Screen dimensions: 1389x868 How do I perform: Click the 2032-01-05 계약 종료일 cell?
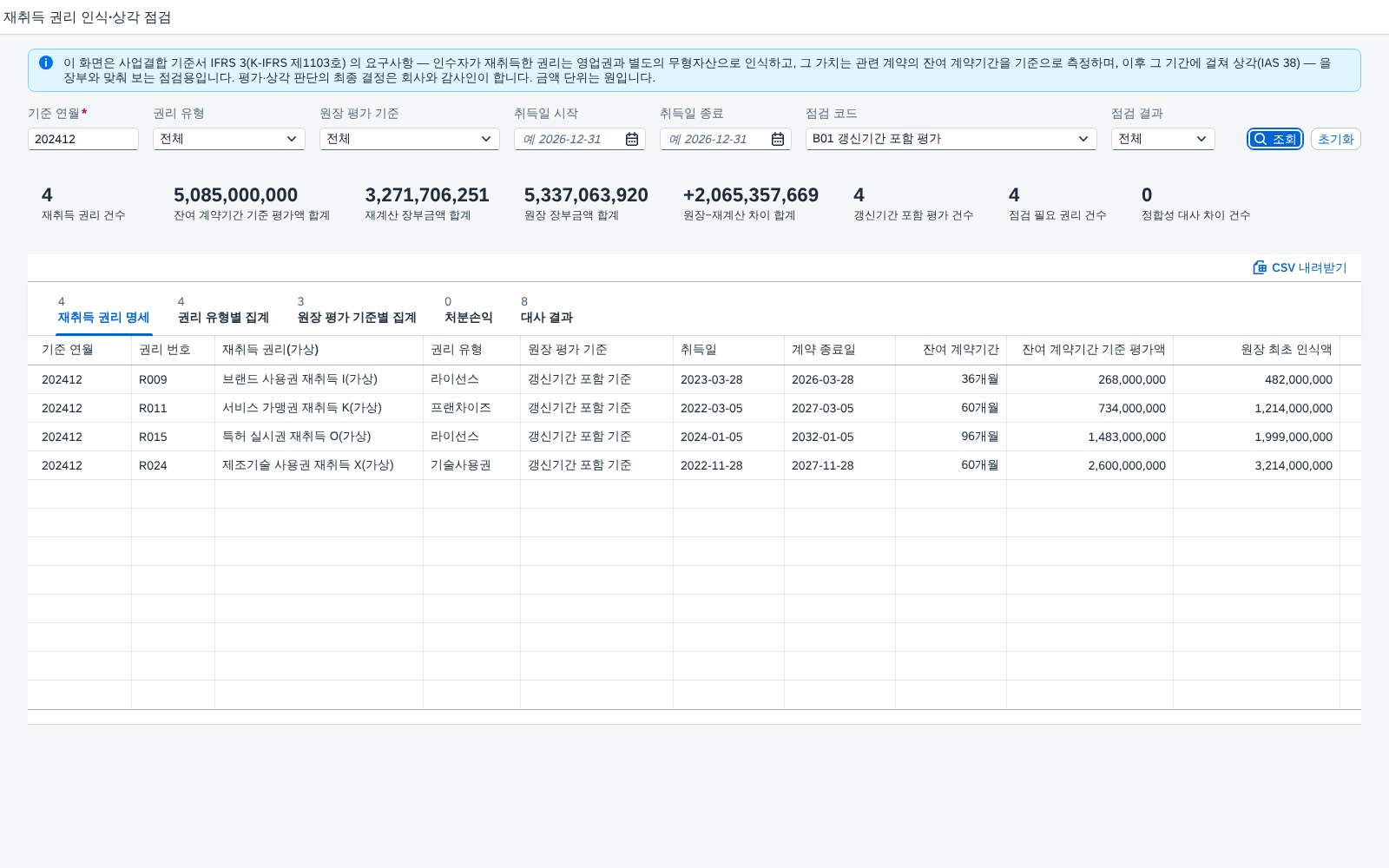click(840, 437)
